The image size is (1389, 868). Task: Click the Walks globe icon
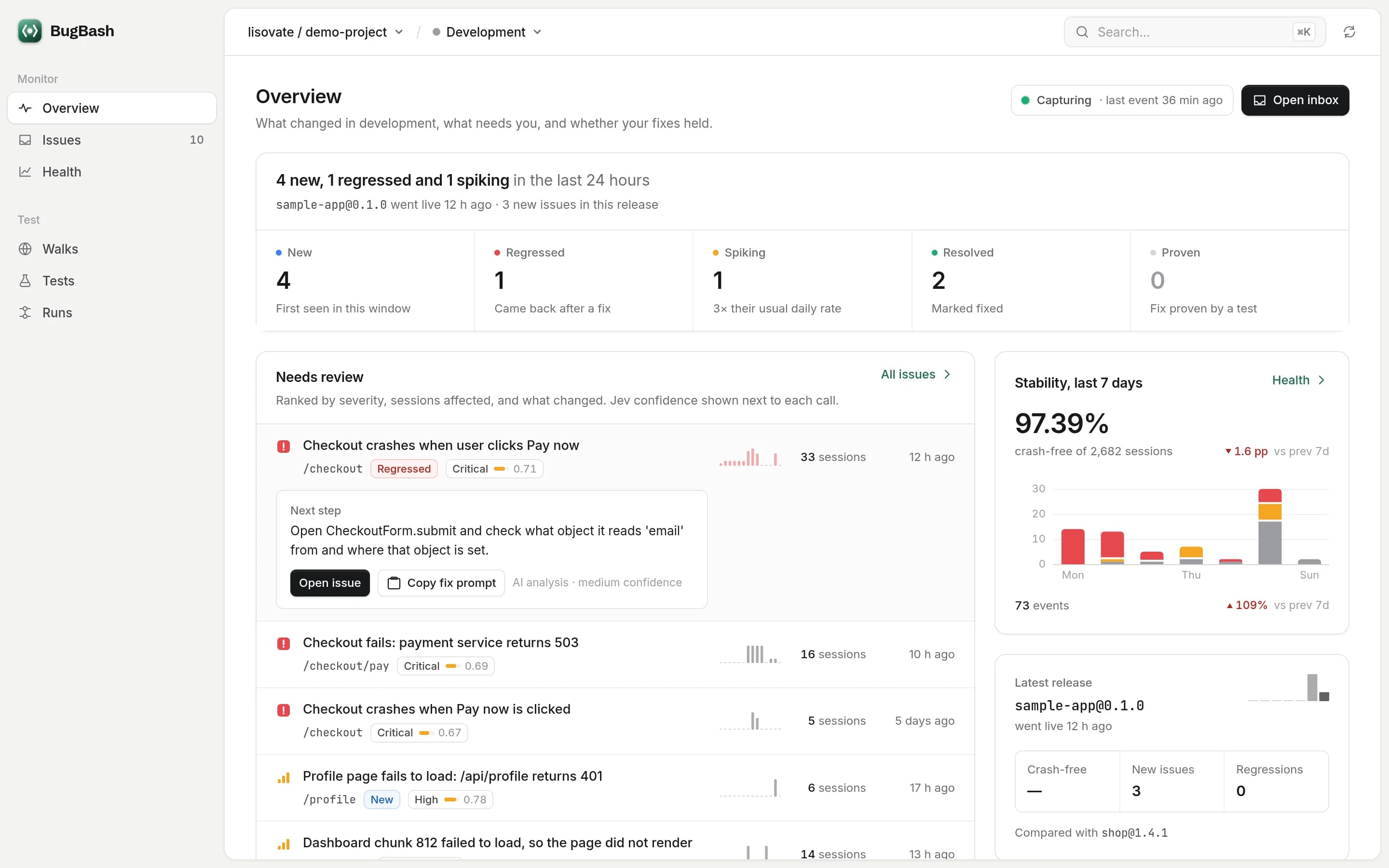point(25,249)
